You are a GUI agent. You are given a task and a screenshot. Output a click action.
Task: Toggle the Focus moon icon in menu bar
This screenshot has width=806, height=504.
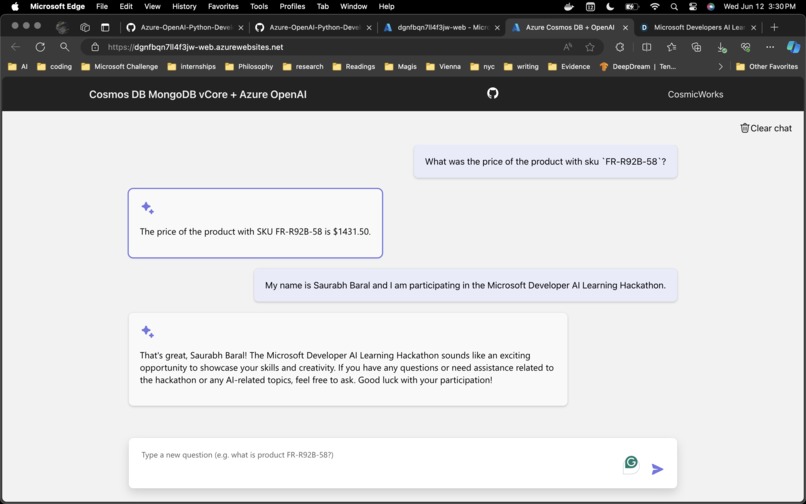pyautogui.click(x=610, y=7)
